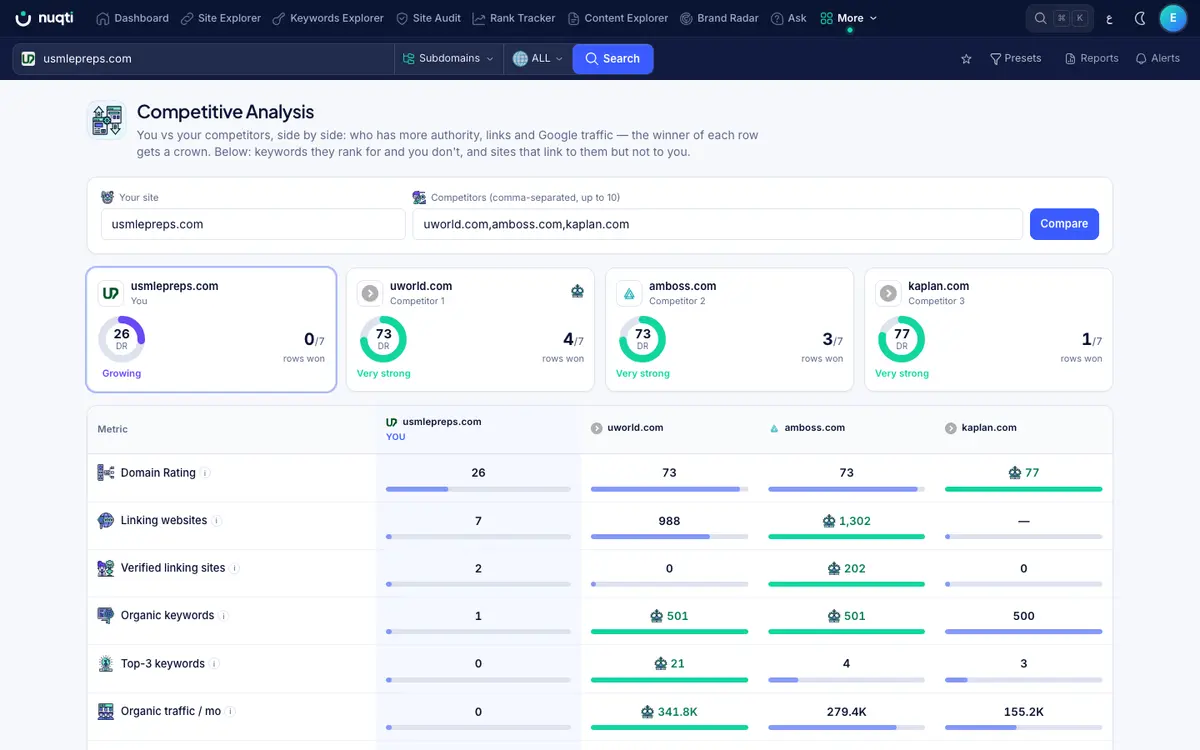This screenshot has width=1200, height=750.
Task: Click the nuqti logo
Action: pyautogui.click(x=44, y=18)
